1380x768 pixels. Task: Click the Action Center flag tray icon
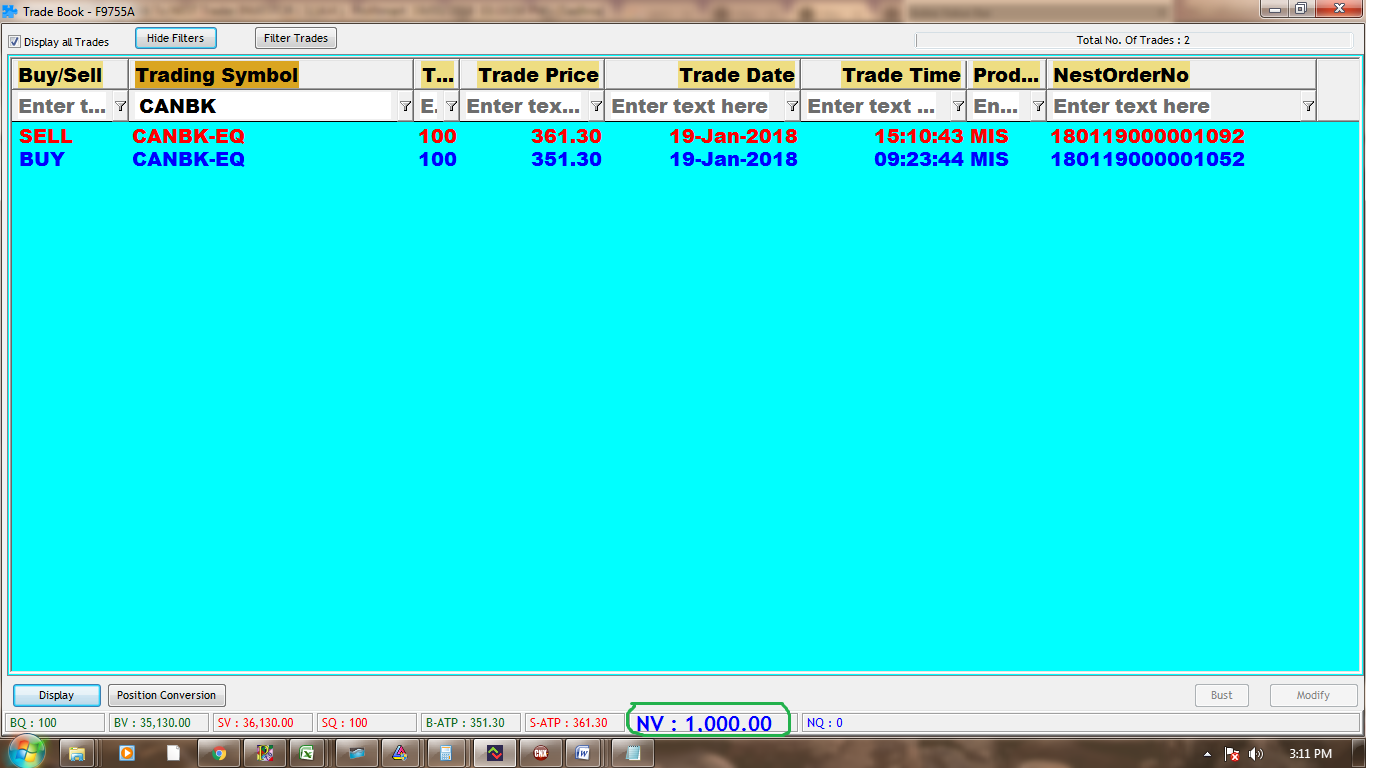coord(1233,753)
